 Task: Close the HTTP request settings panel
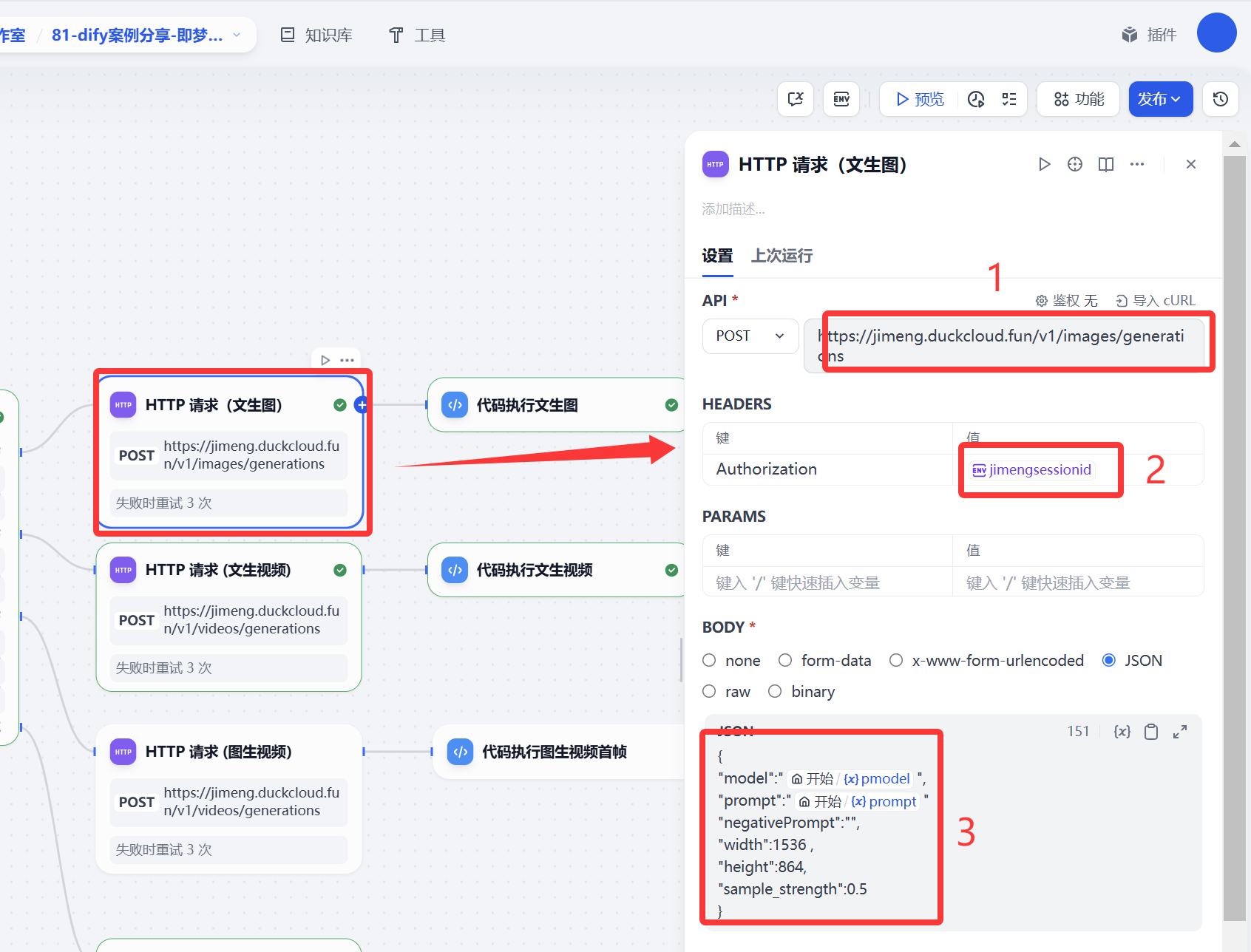pyautogui.click(x=1191, y=164)
